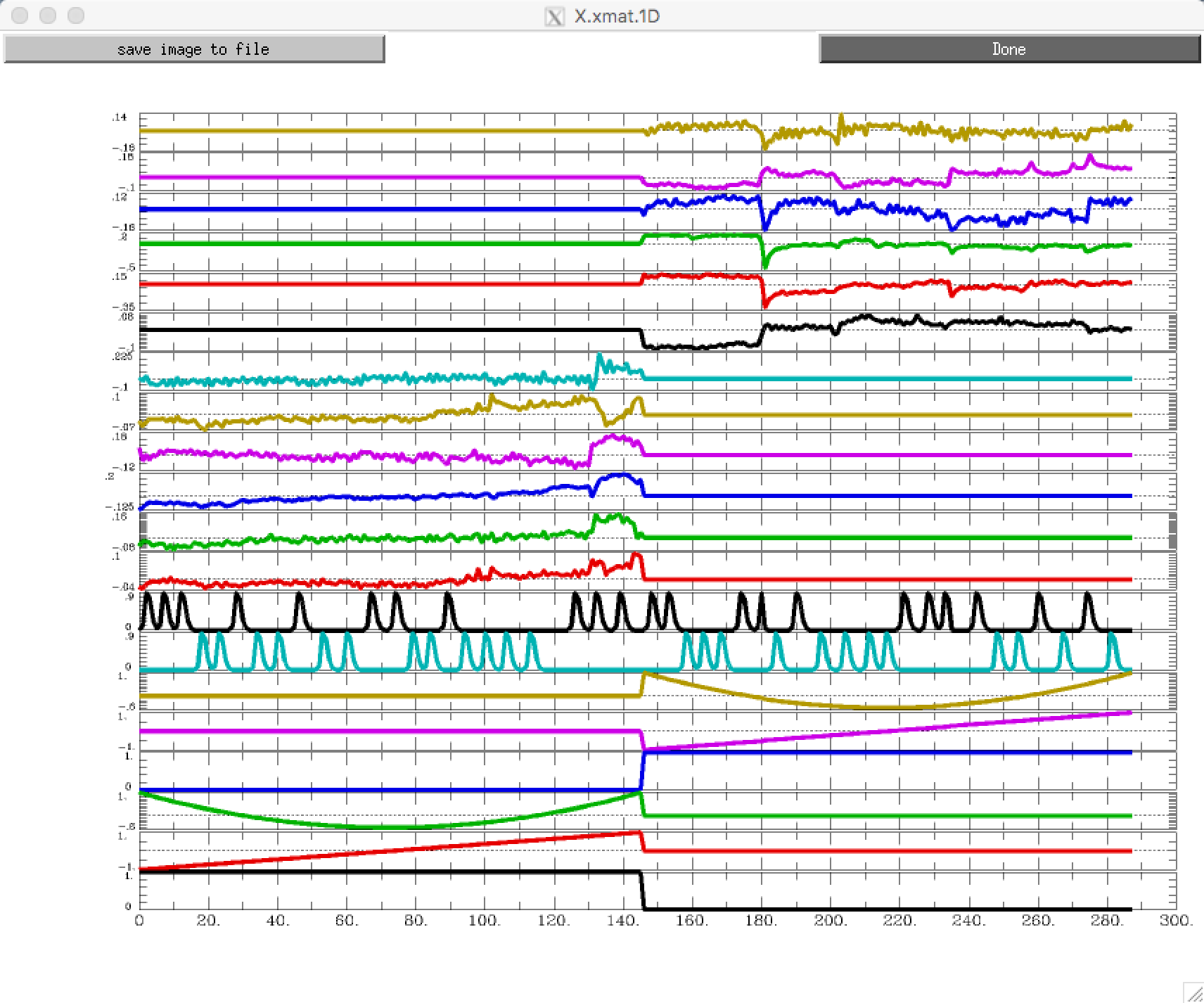
Task: Click the x-axis label 200.
Action: coord(831,920)
